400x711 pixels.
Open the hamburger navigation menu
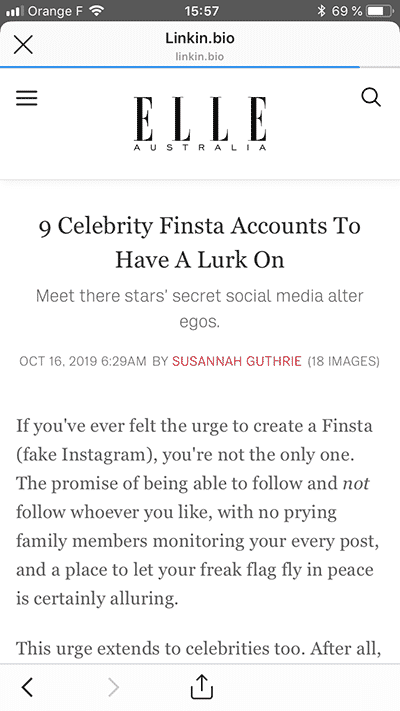[x=27, y=98]
